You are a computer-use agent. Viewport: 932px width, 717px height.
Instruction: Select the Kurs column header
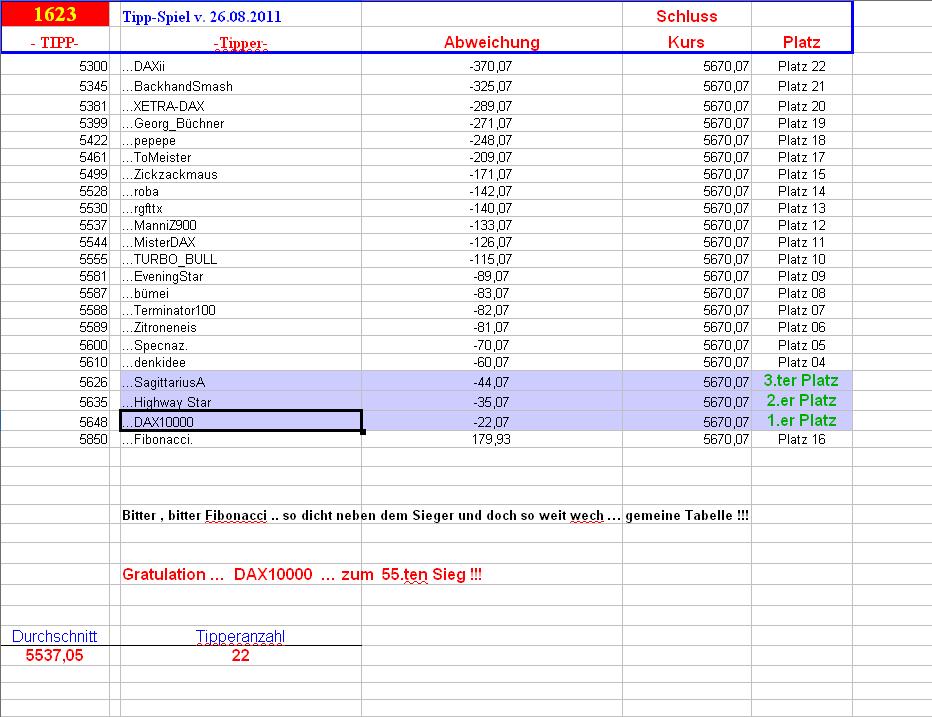pos(688,42)
